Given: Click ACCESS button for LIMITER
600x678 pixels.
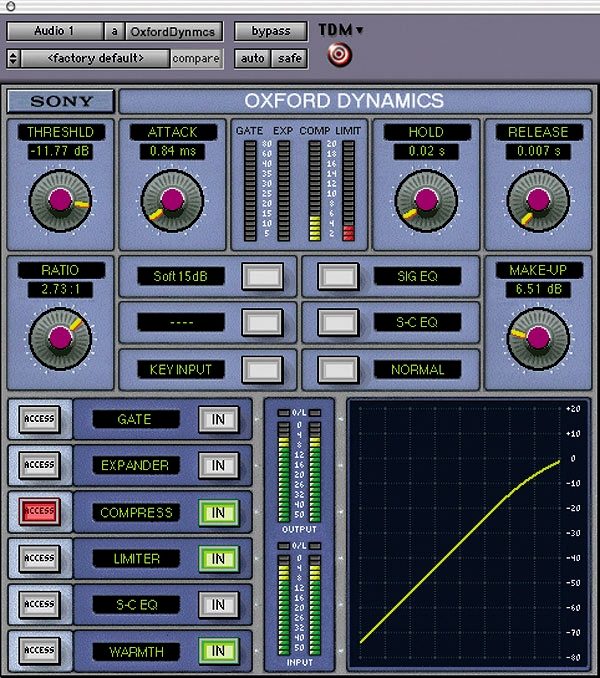Looking at the screenshot, I should pos(39,558).
